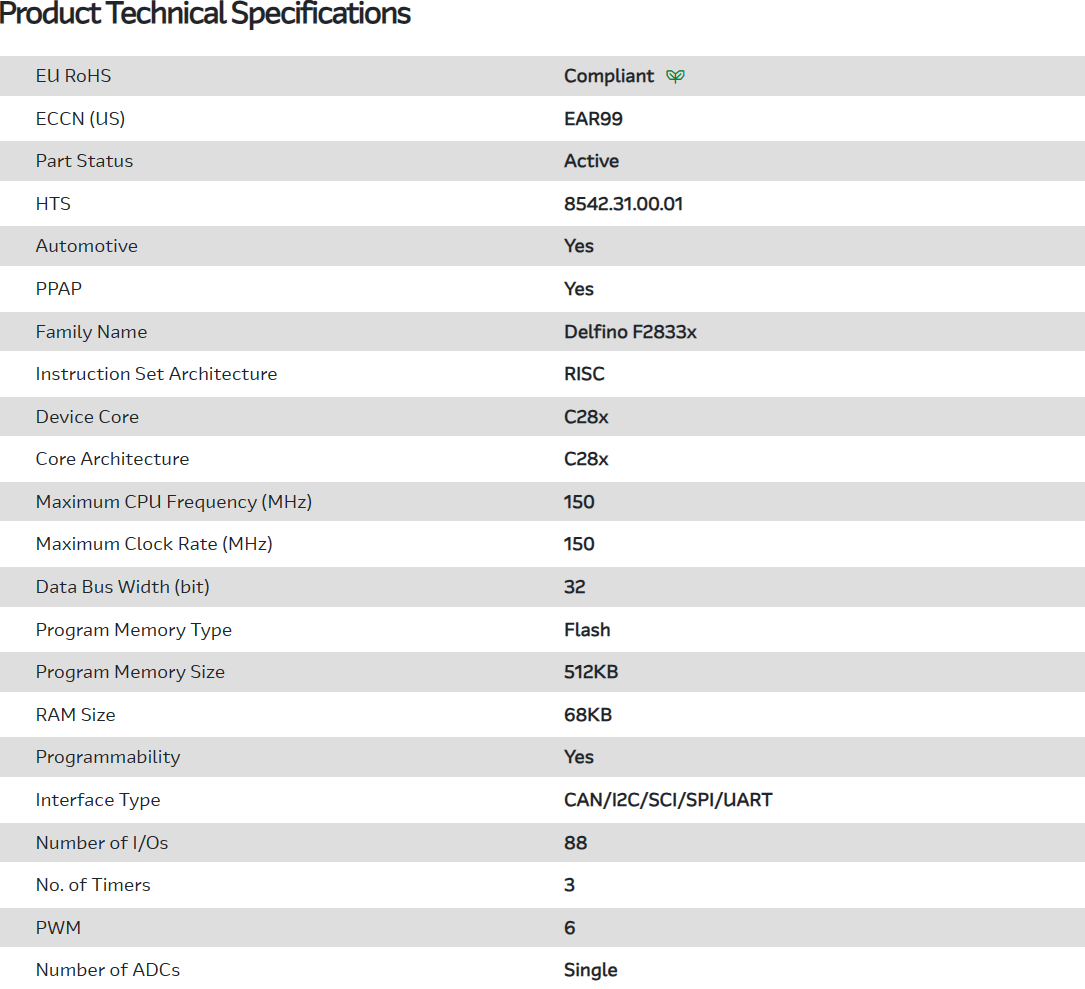Select the HTS code 8542.31.00.01
This screenshot has height=989, width=1085.
[623, 204]
